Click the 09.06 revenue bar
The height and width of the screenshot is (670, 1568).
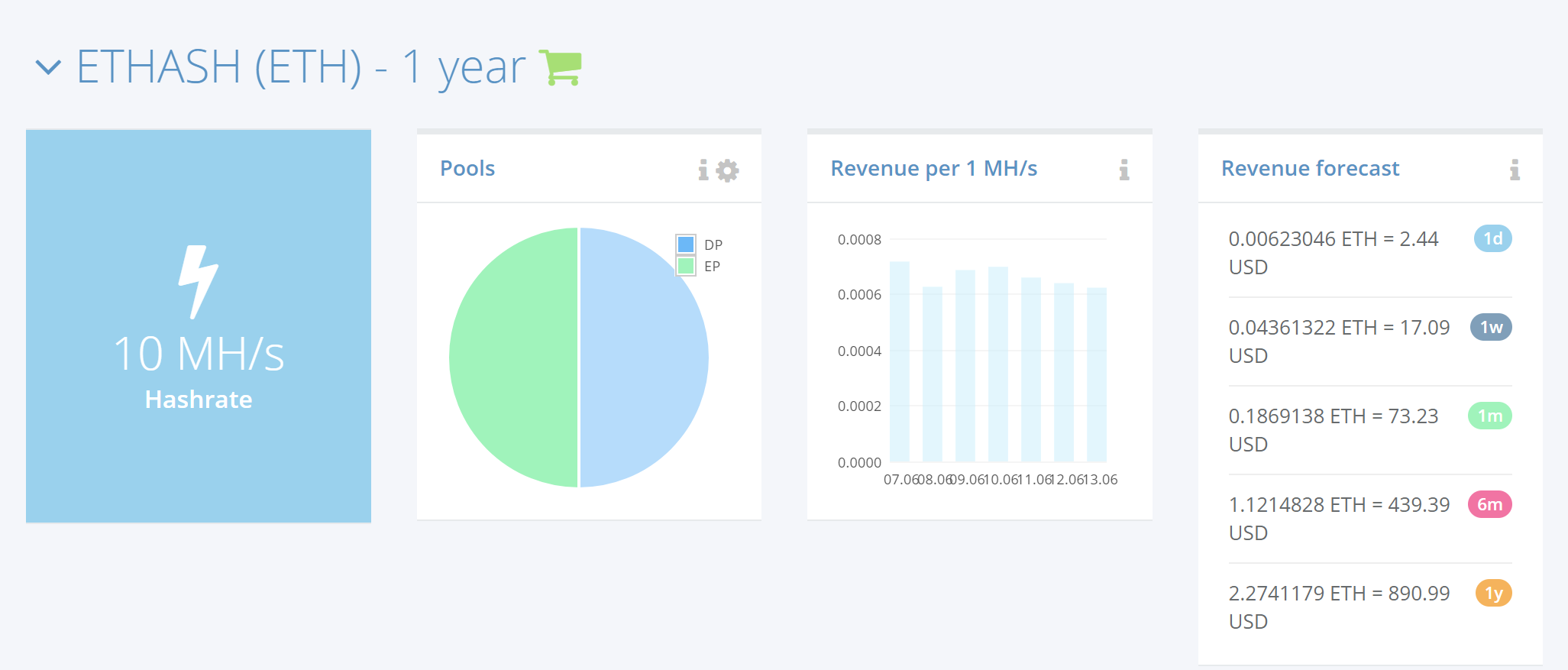tap(965, 366)
